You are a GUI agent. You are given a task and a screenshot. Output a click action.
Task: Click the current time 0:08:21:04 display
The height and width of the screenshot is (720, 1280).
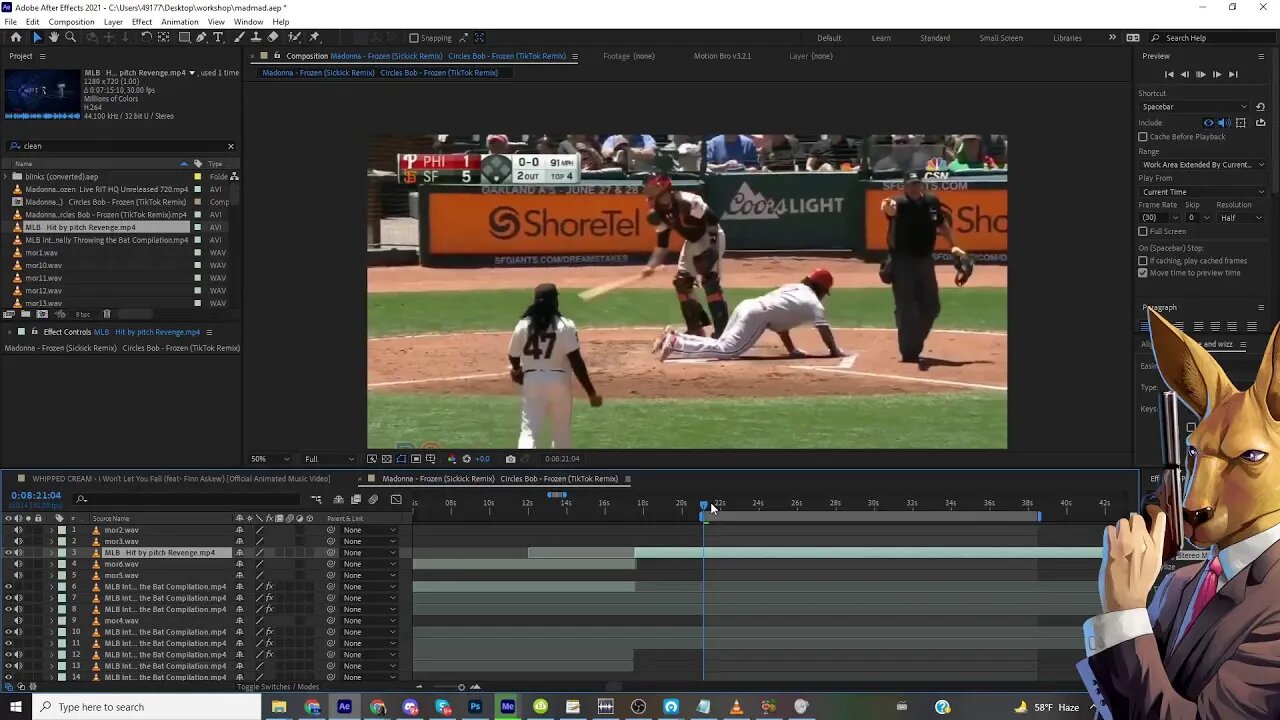(x=36, y=496)
